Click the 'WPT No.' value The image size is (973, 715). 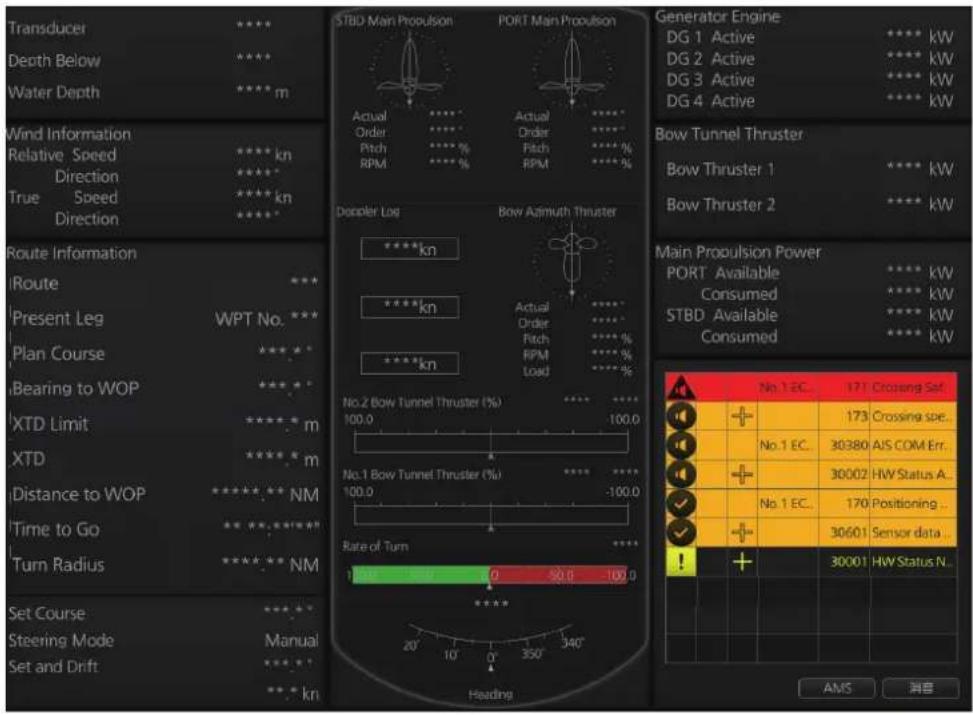(267, 319)
